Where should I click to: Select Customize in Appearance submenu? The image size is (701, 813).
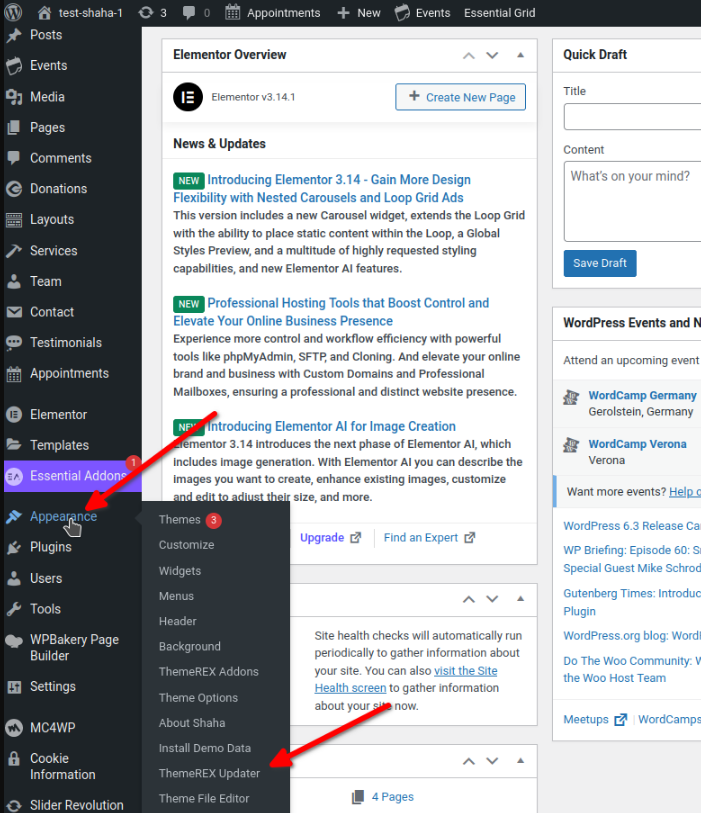(x=186, y=545)
